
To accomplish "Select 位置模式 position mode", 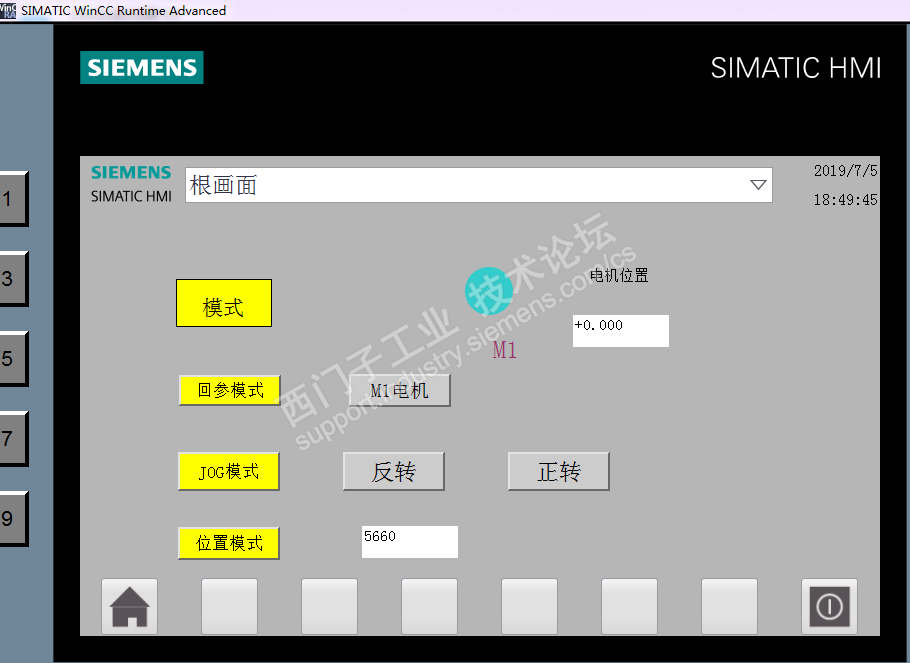I will pos(229,543).
